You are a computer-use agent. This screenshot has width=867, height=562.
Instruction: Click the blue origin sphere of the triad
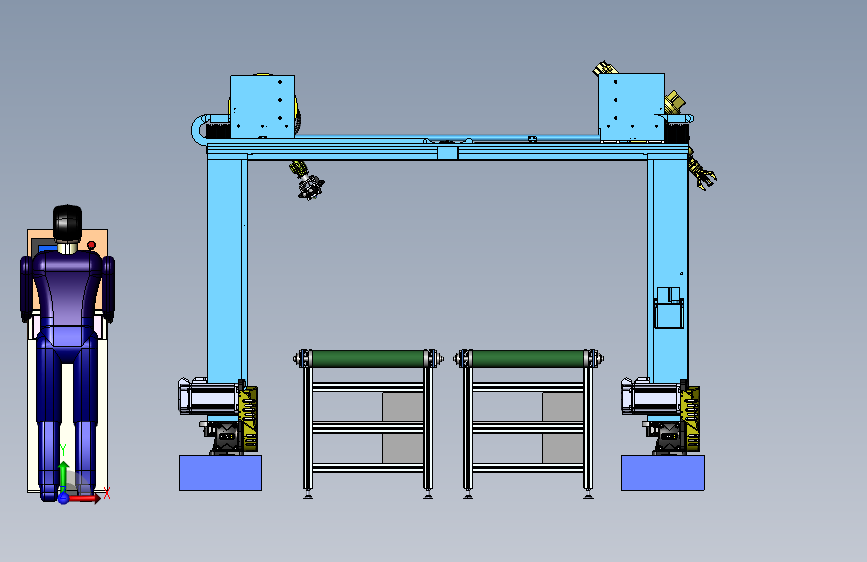(64, 498)
